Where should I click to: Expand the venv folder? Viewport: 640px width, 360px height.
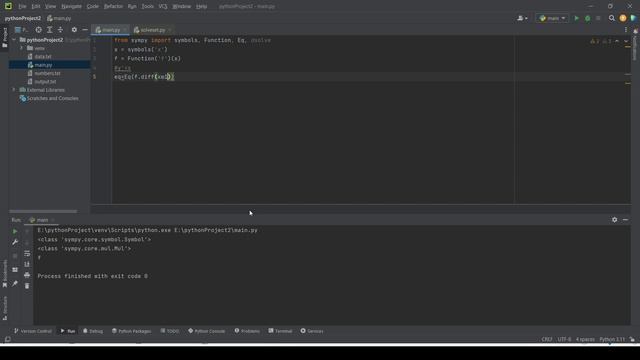22,48
